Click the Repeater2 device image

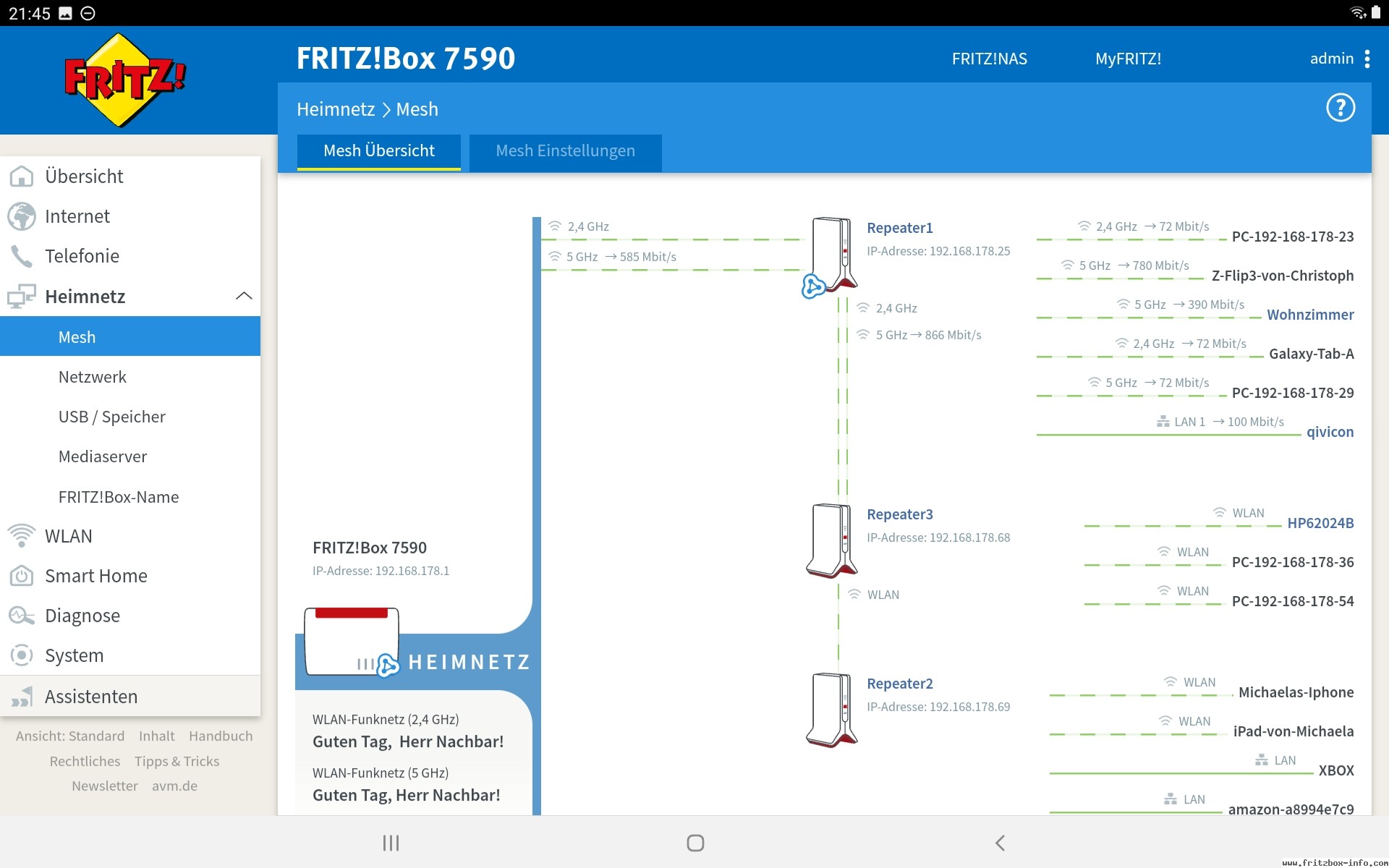point(832,710)
